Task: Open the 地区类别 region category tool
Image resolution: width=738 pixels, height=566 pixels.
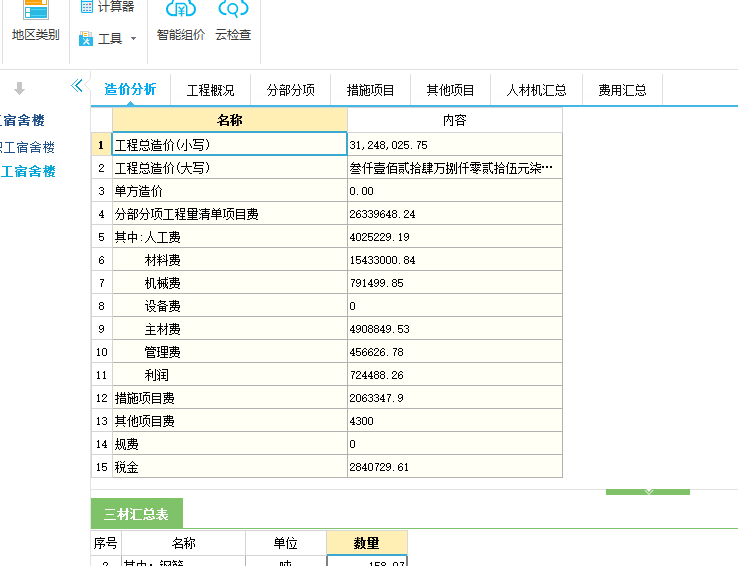Action: [36, 23]
